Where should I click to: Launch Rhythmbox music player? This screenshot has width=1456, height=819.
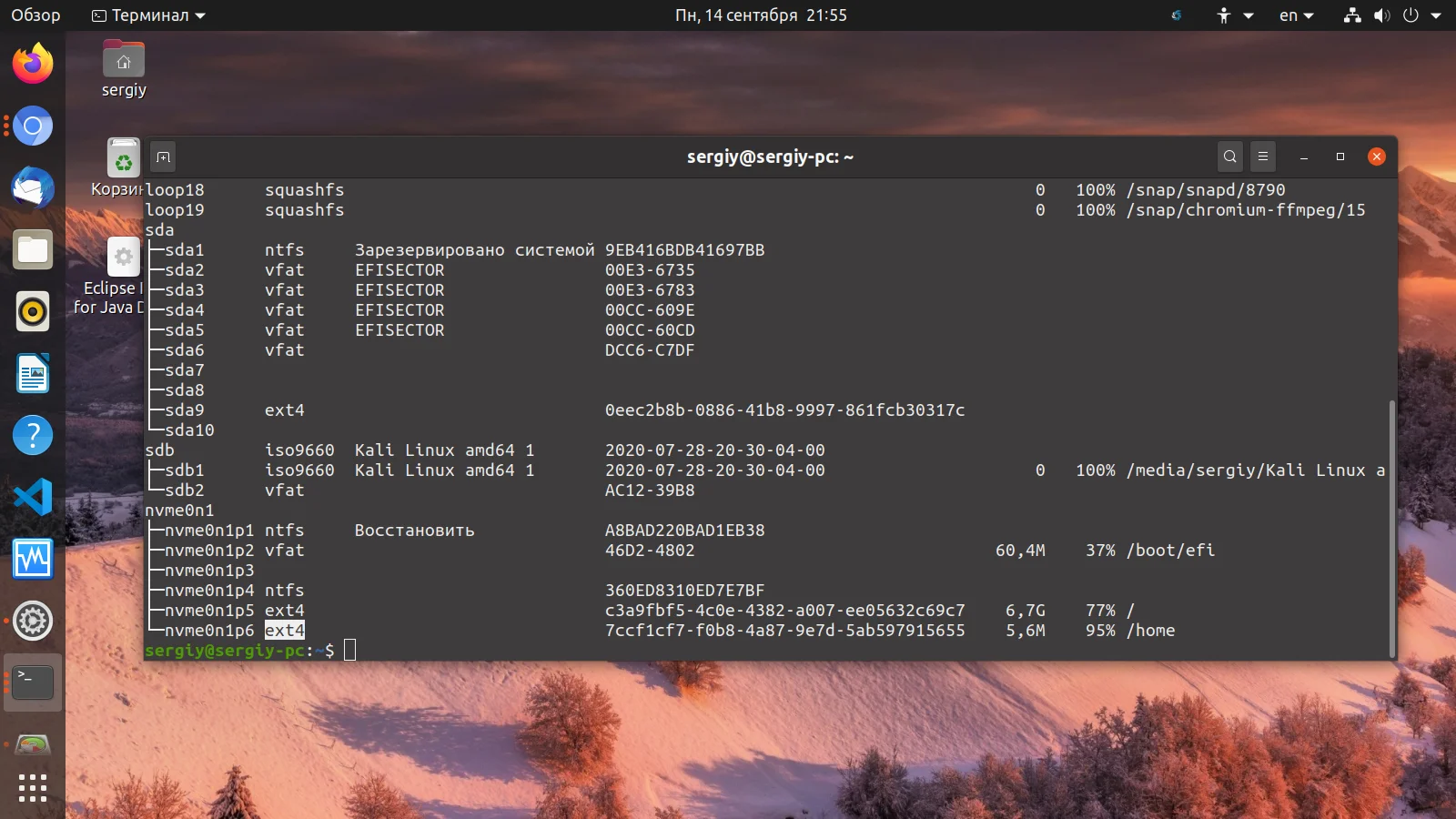[33, 311]
